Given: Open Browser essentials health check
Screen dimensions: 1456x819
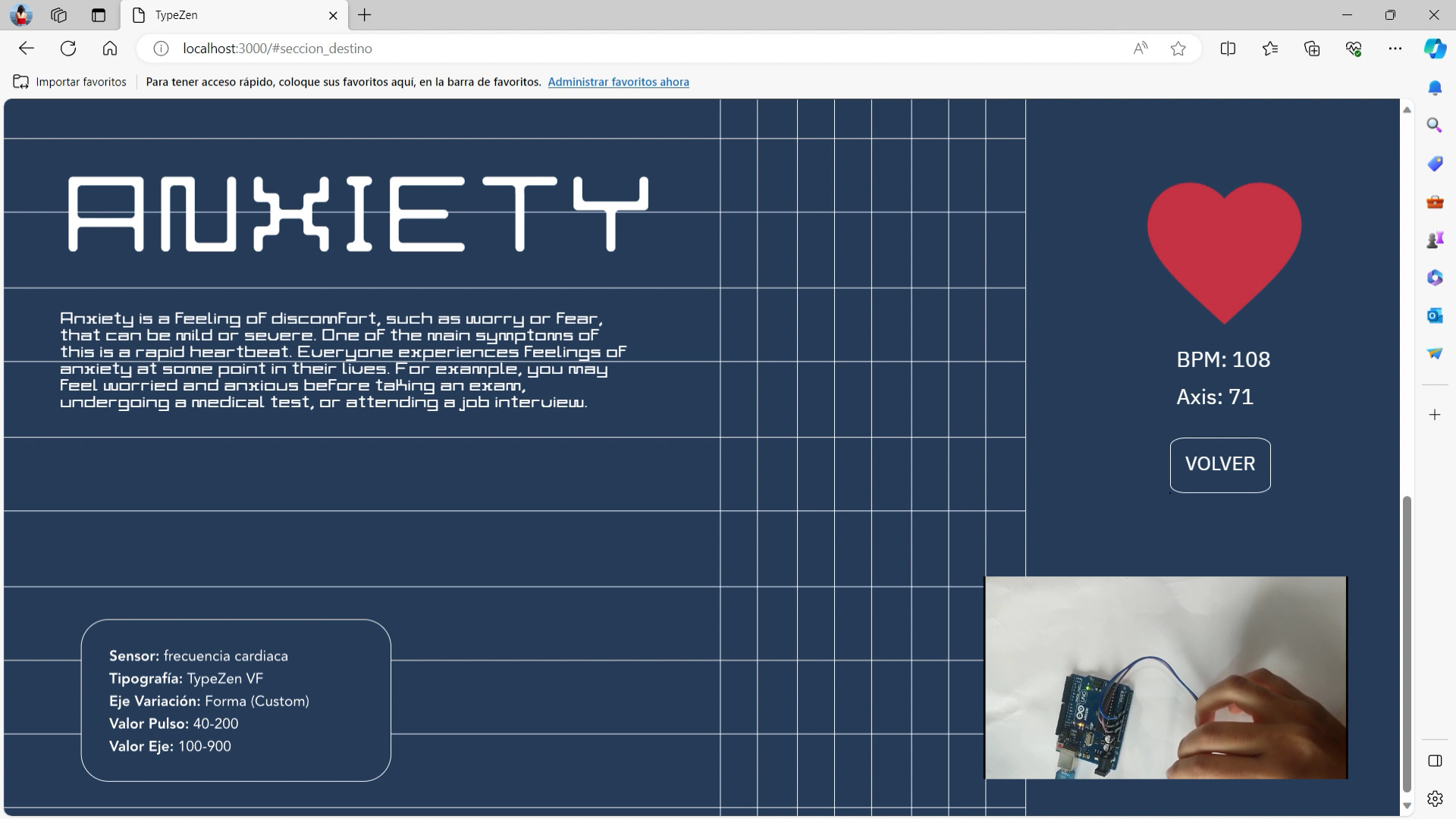Looking at the screenshot, I should (1354, 49).
